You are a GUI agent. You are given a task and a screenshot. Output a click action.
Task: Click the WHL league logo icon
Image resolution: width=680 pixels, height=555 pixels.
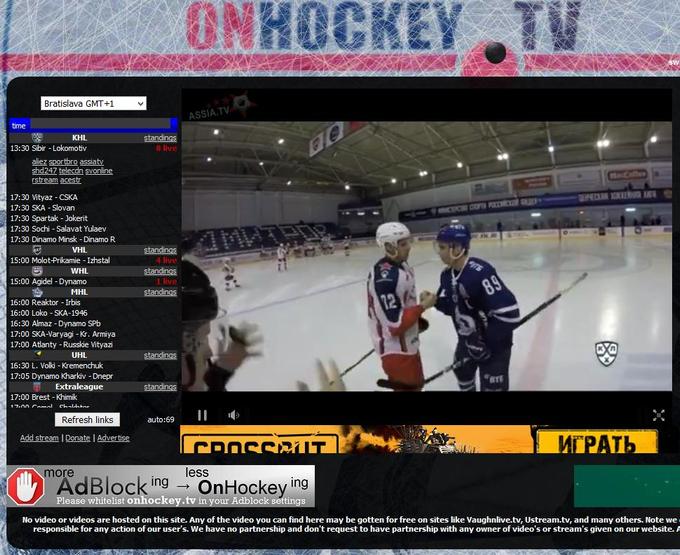37,271
